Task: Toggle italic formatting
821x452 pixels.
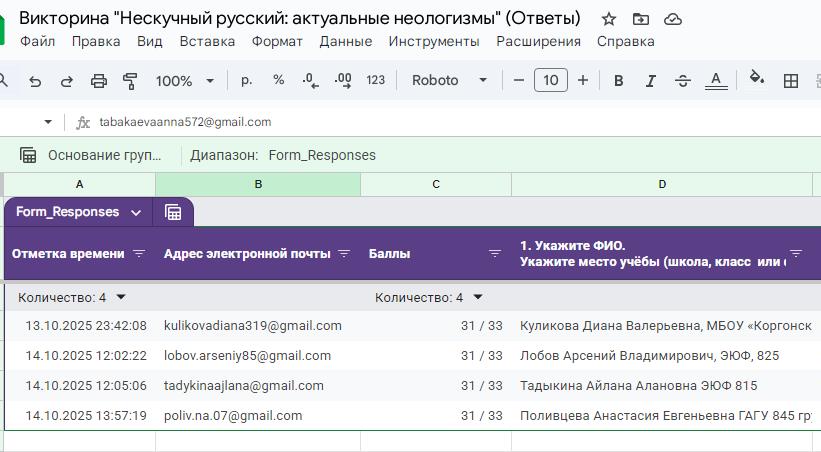Action: tap(651, 81)
